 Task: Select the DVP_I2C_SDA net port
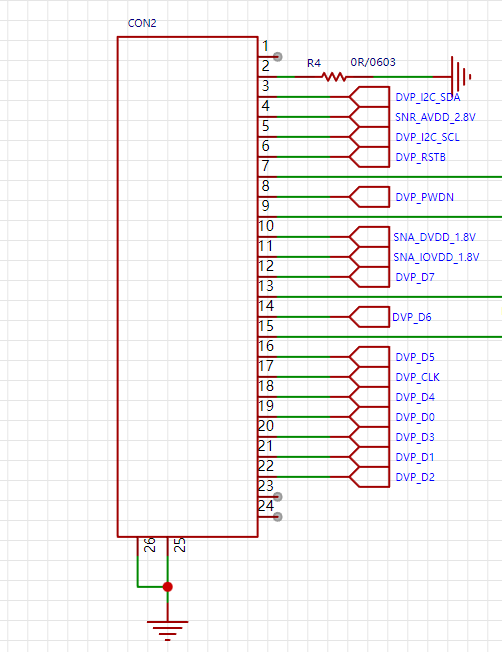click(369, 97)
